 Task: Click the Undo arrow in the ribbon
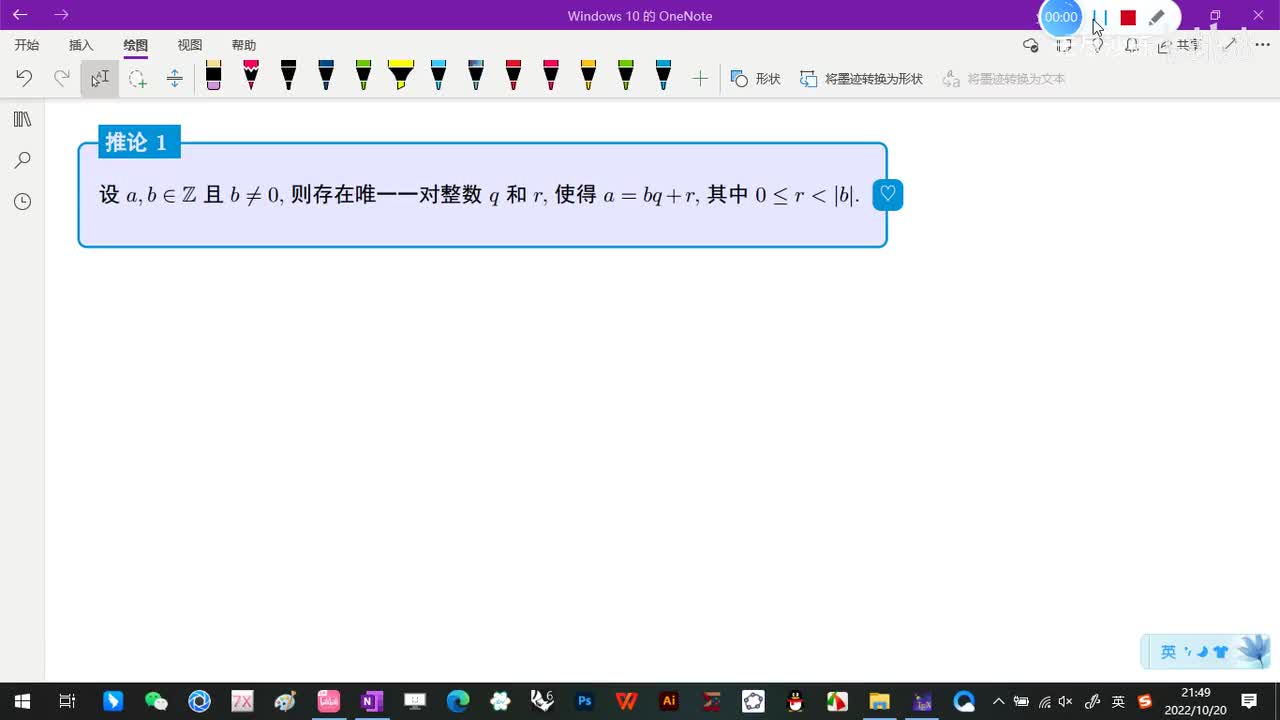pyautogui.click(x=24, y=78)
